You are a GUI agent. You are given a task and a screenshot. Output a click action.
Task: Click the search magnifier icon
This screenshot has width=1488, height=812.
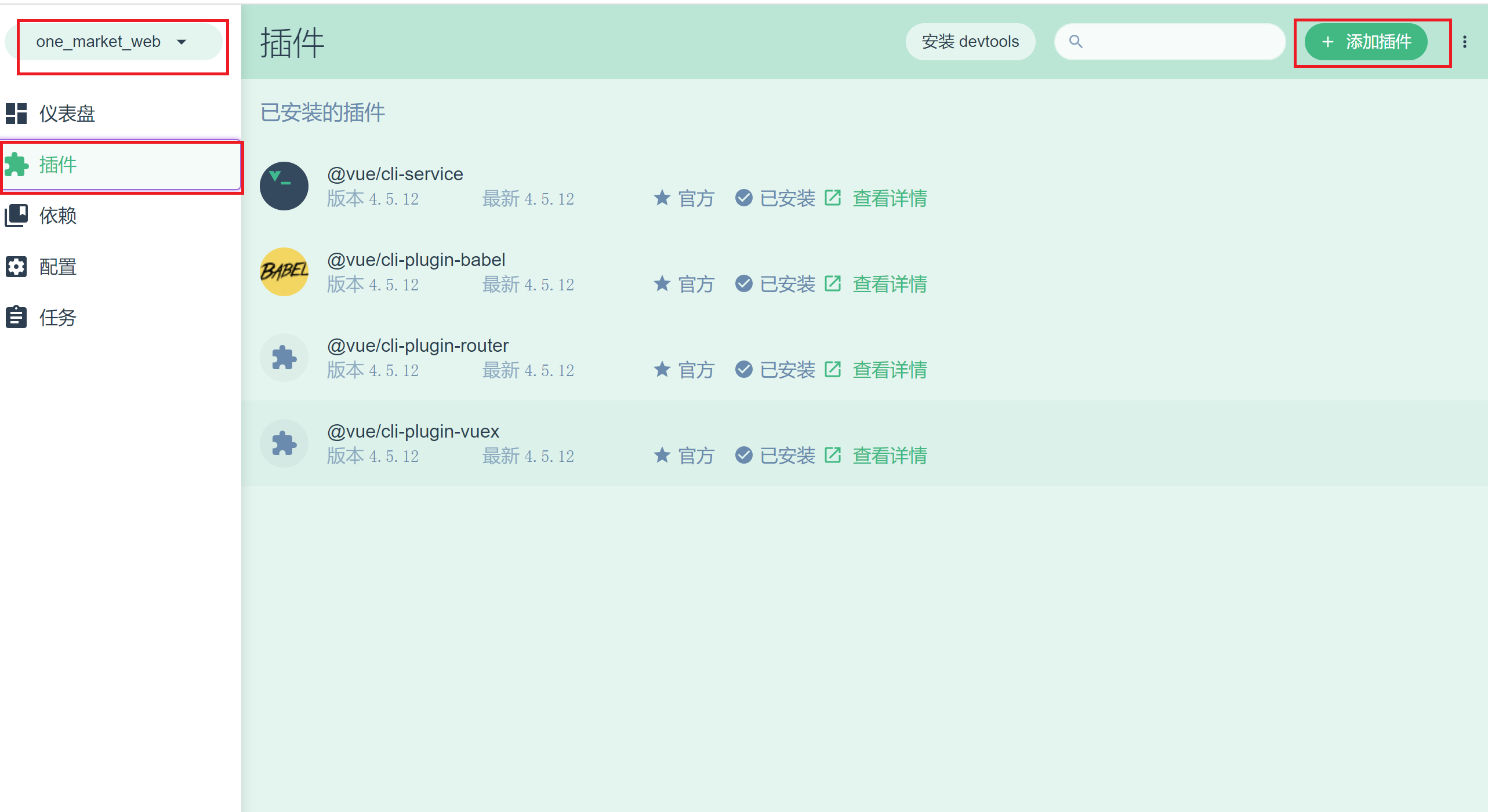coord(1076,41)
